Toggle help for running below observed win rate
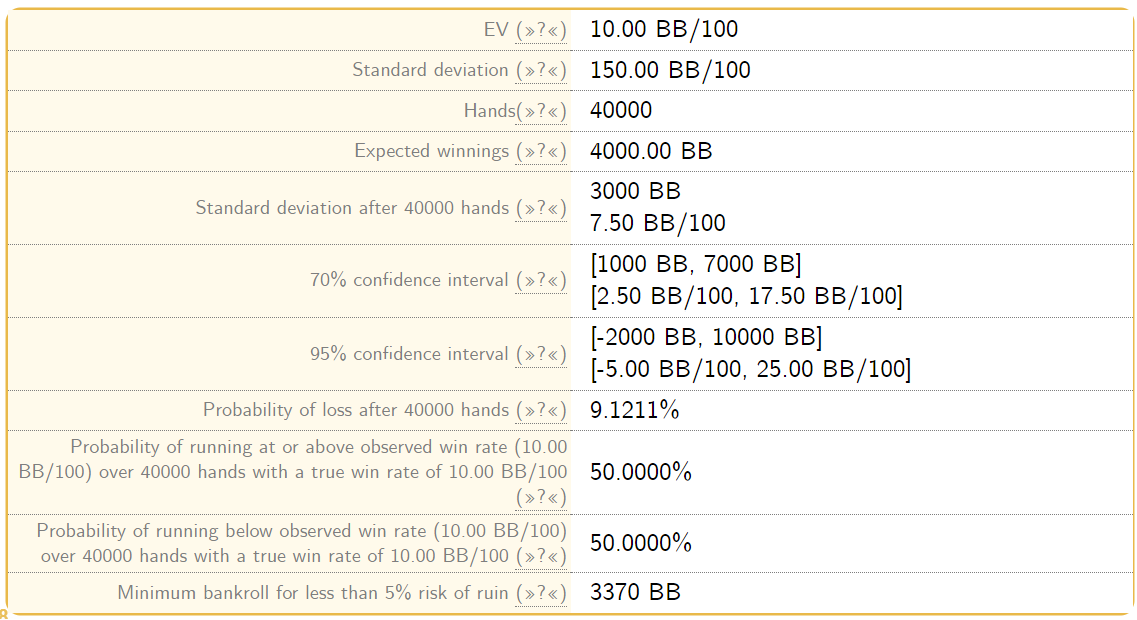The height and width of the screenshot is (620, 1137). point(541,556)
